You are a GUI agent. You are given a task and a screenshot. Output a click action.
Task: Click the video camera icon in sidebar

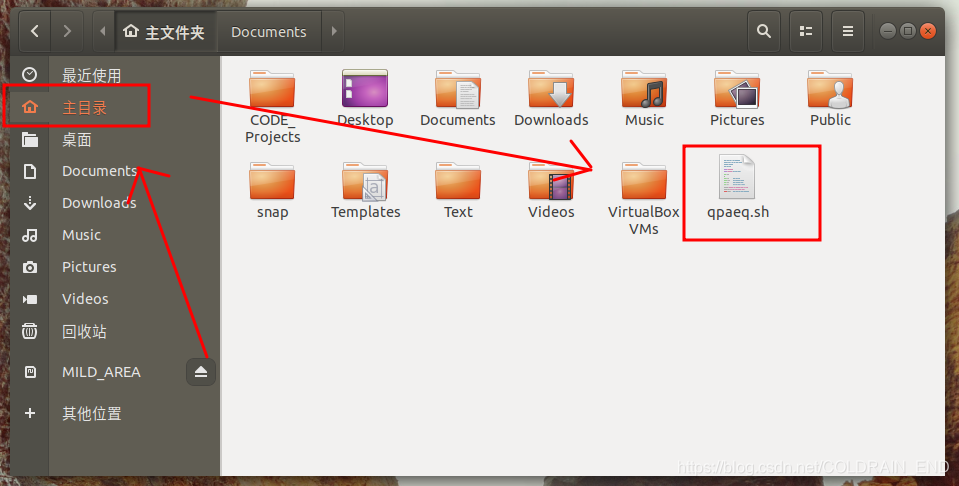tap(29, 299)
